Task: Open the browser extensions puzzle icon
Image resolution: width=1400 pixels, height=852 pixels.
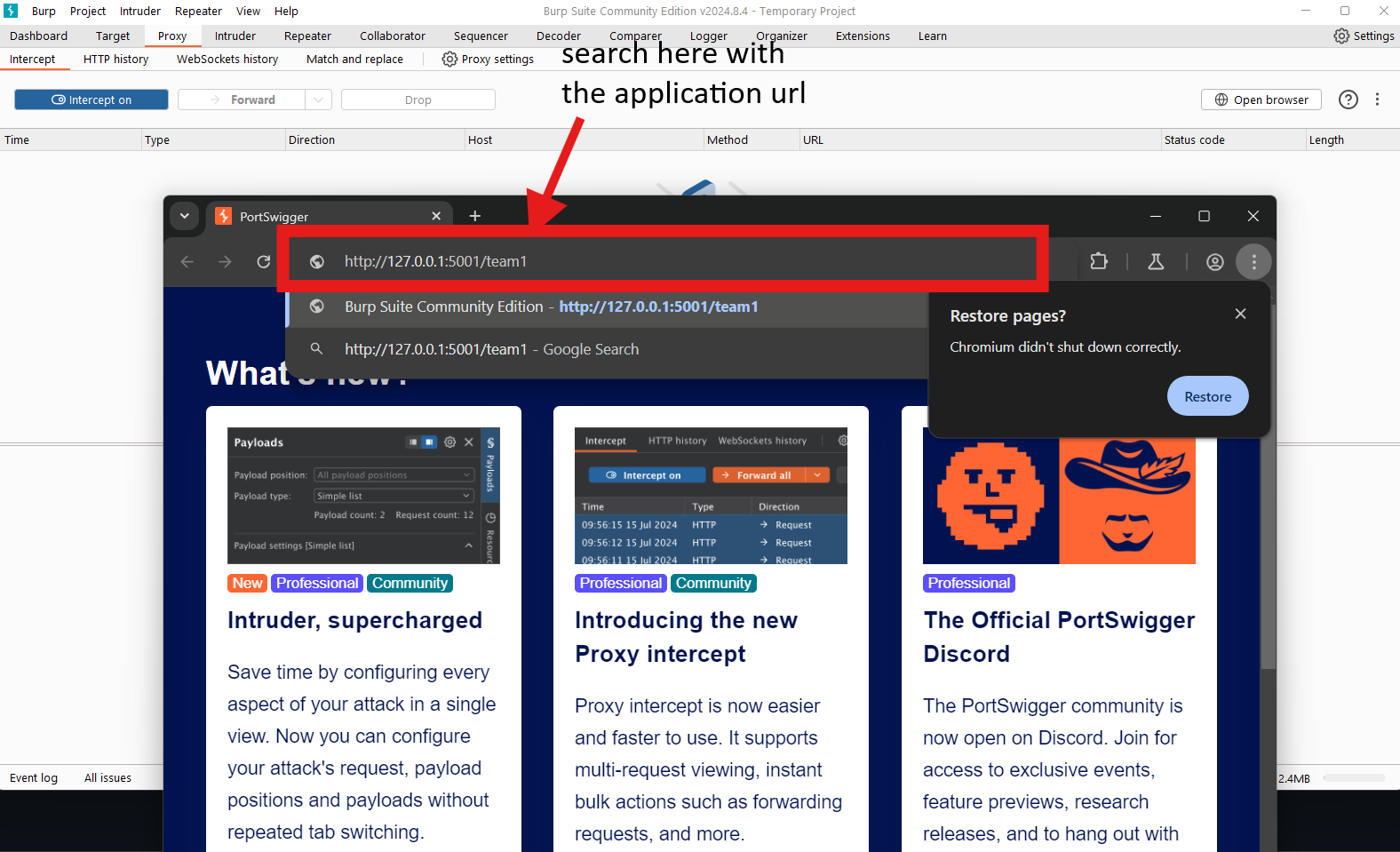Action: (1099, 261)
